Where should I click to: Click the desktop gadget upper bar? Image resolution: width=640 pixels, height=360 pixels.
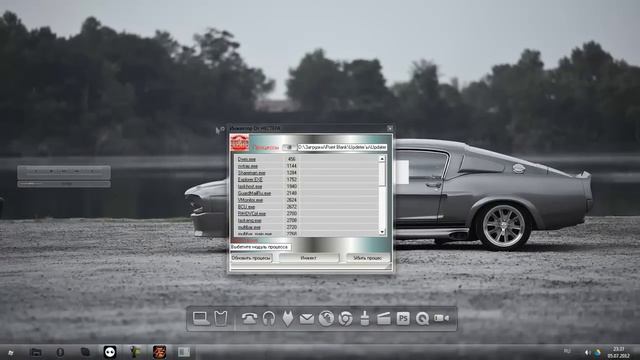(x=64, y=172)
